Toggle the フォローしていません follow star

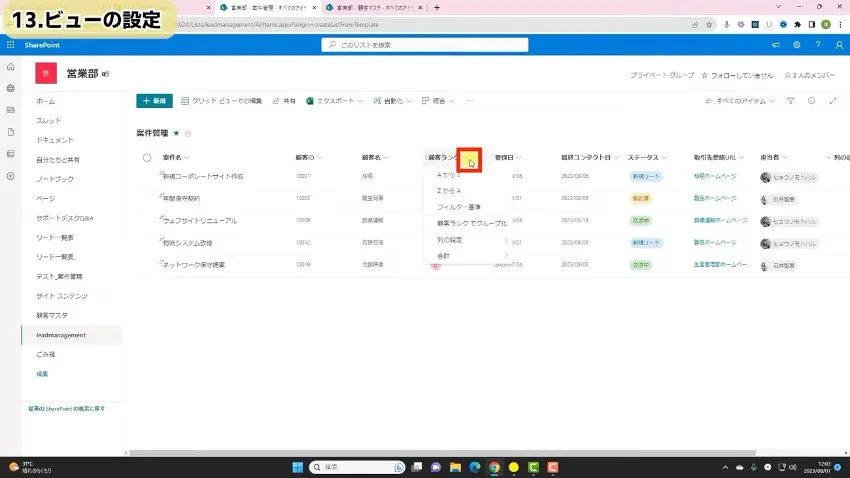(x=706, y=75)
